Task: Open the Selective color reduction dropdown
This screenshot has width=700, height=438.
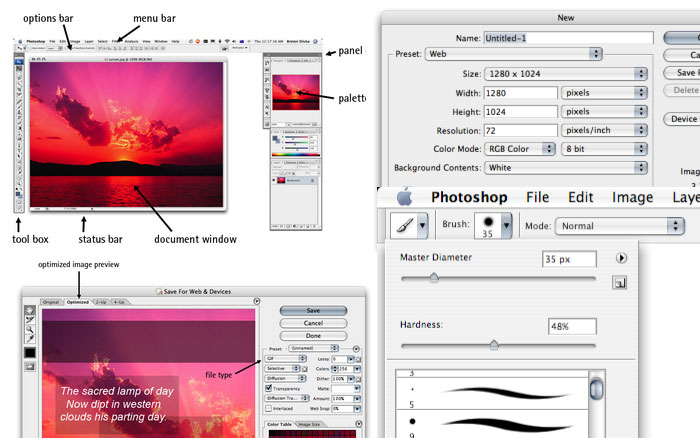Action: pos(283,368)
